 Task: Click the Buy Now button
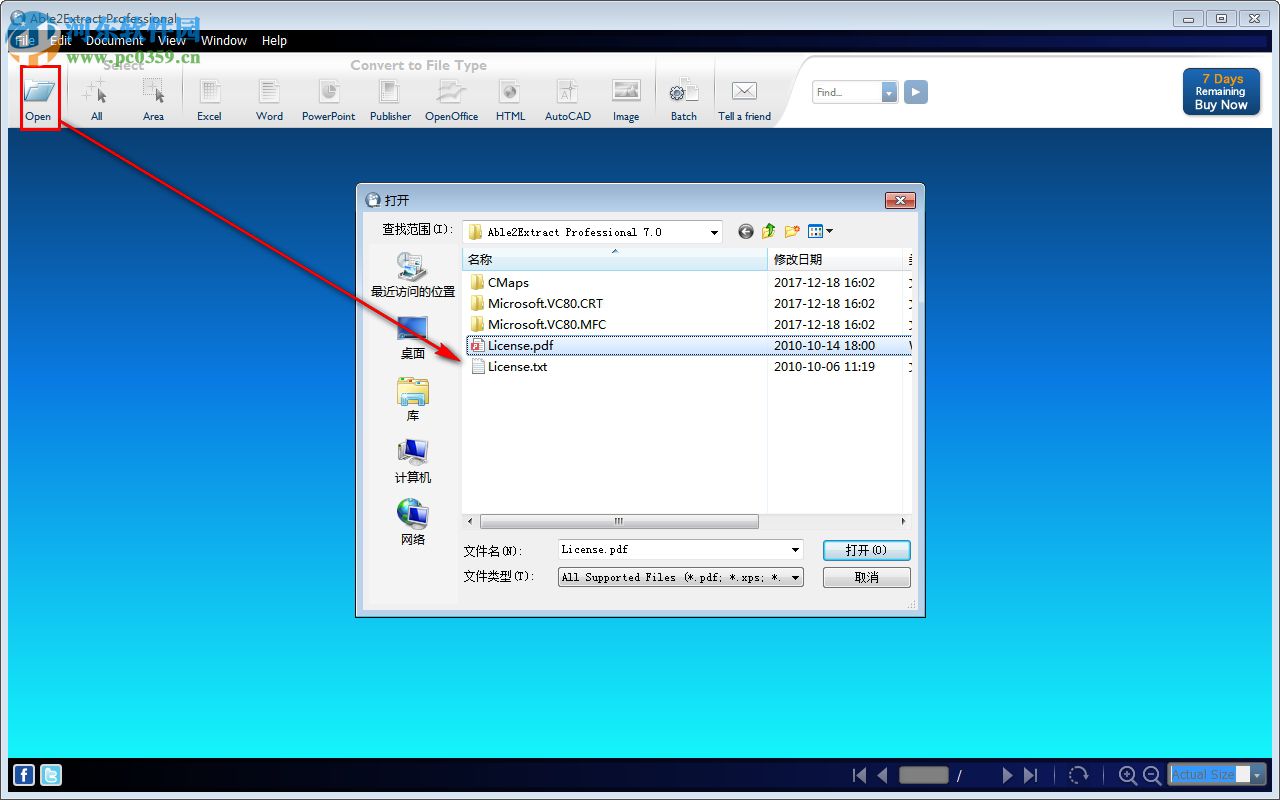click(1221, 92)
